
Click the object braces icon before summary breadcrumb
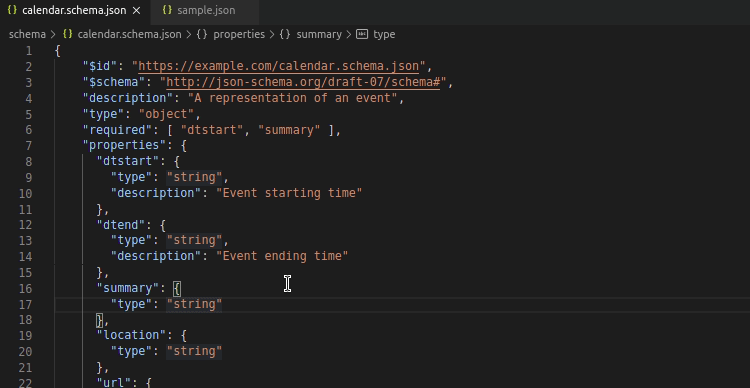[x=285, y=34]
